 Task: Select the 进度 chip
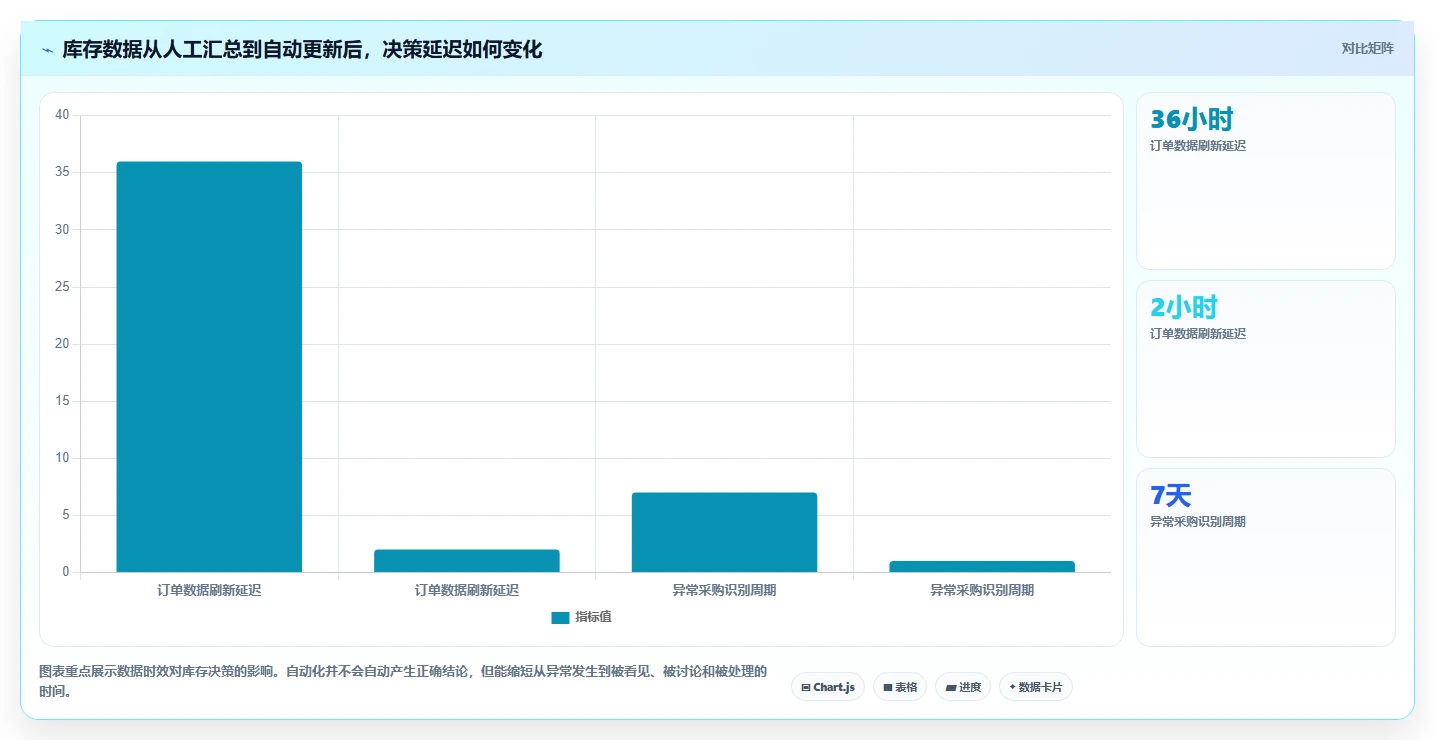pyautogui.click(x=963, y=687)
